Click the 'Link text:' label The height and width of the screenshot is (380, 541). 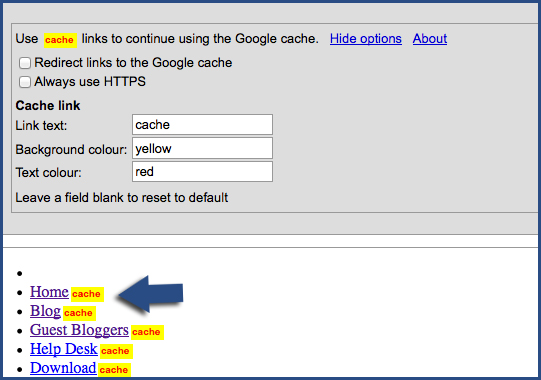click(41, 126)
